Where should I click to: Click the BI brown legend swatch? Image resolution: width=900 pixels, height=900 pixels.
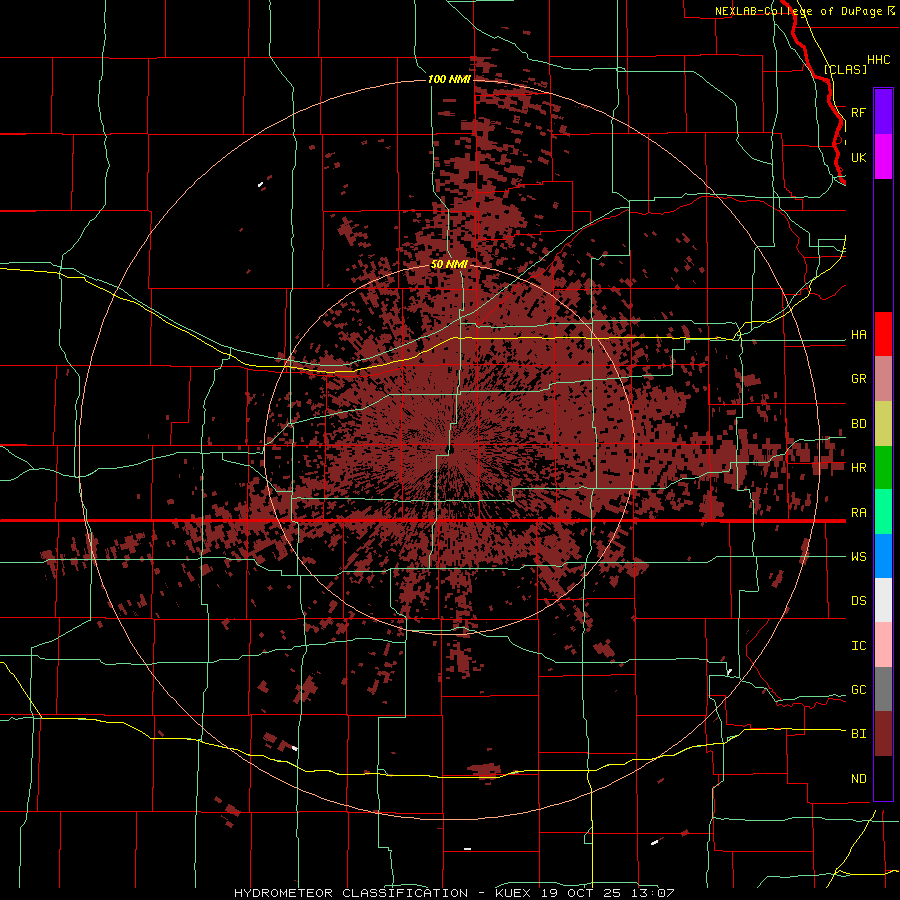pos(883,734)
